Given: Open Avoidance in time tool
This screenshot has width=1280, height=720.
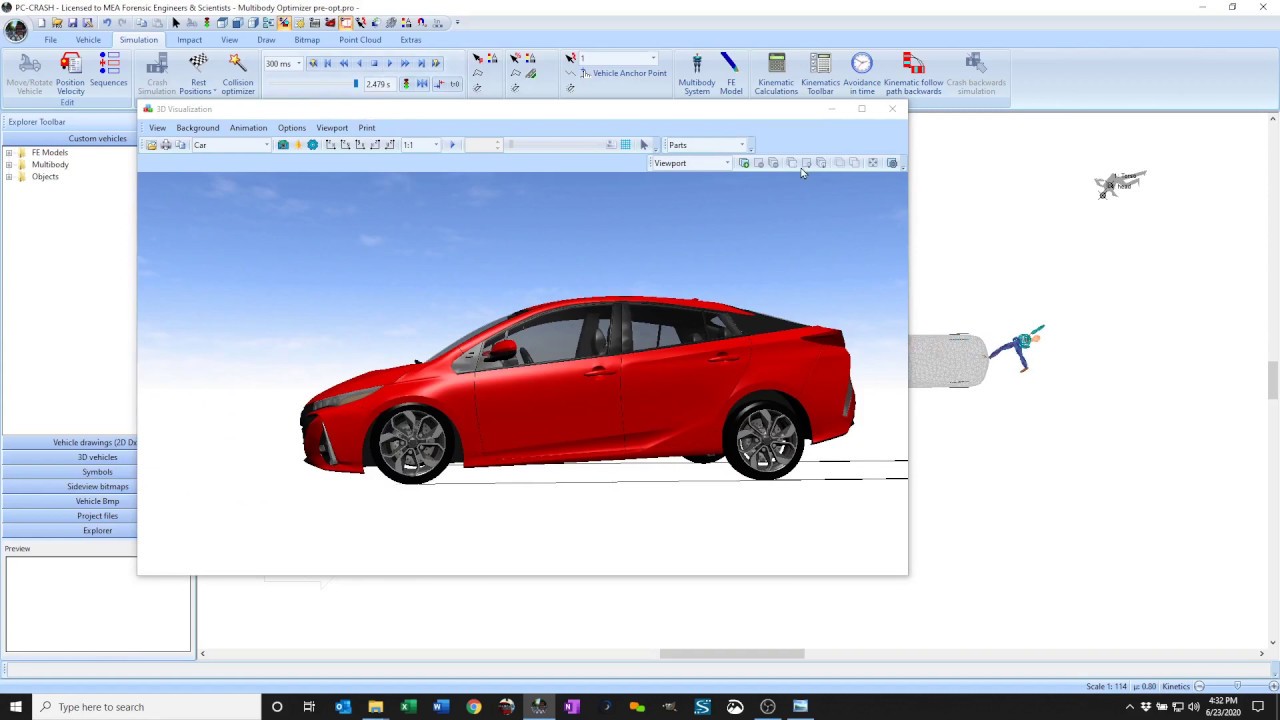Looking at the screenshot, I should pos(862,74).
